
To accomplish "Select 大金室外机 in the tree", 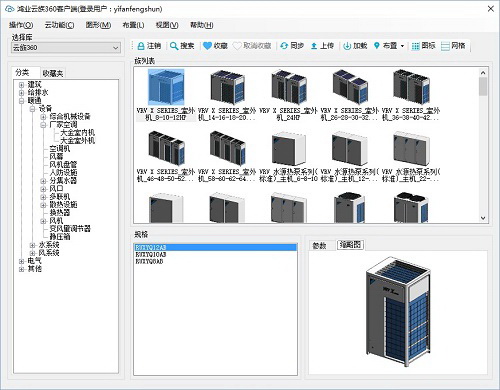I will 77,141.
